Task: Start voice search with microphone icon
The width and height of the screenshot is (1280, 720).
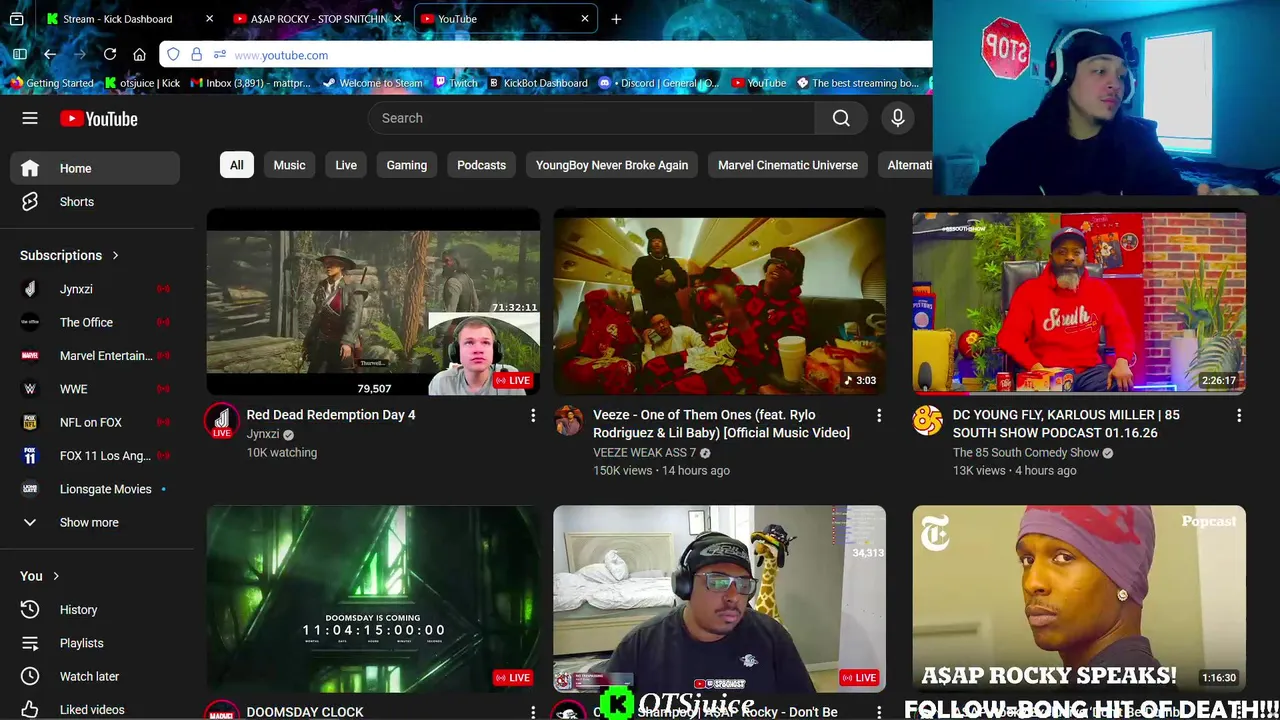Action: [898, 118]
